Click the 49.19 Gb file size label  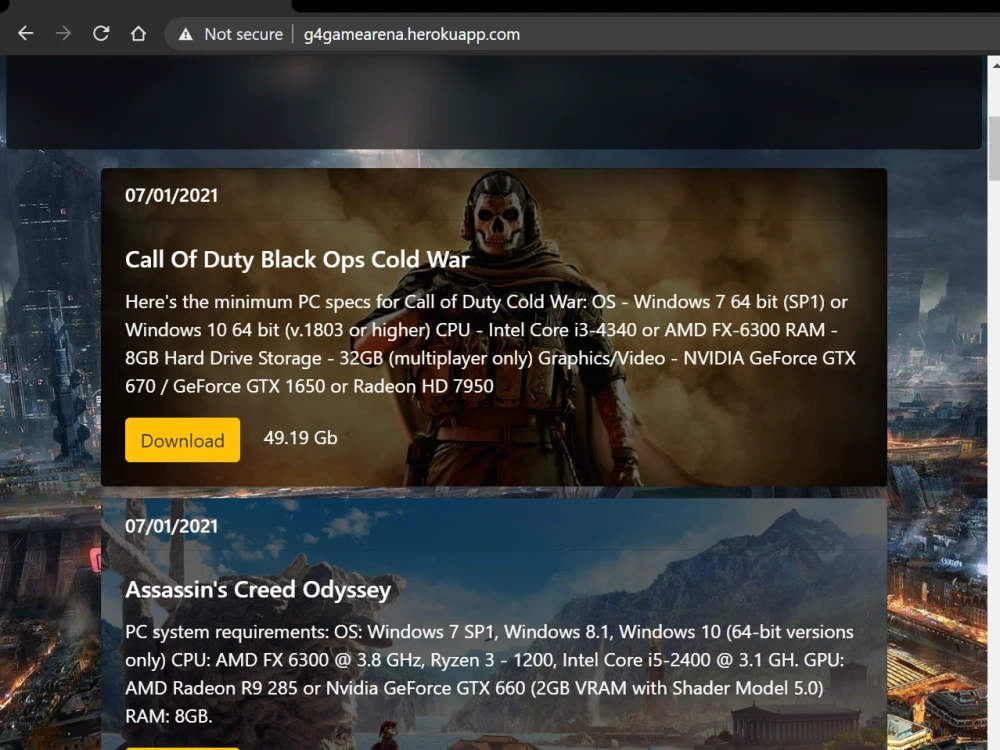(300, 437)
